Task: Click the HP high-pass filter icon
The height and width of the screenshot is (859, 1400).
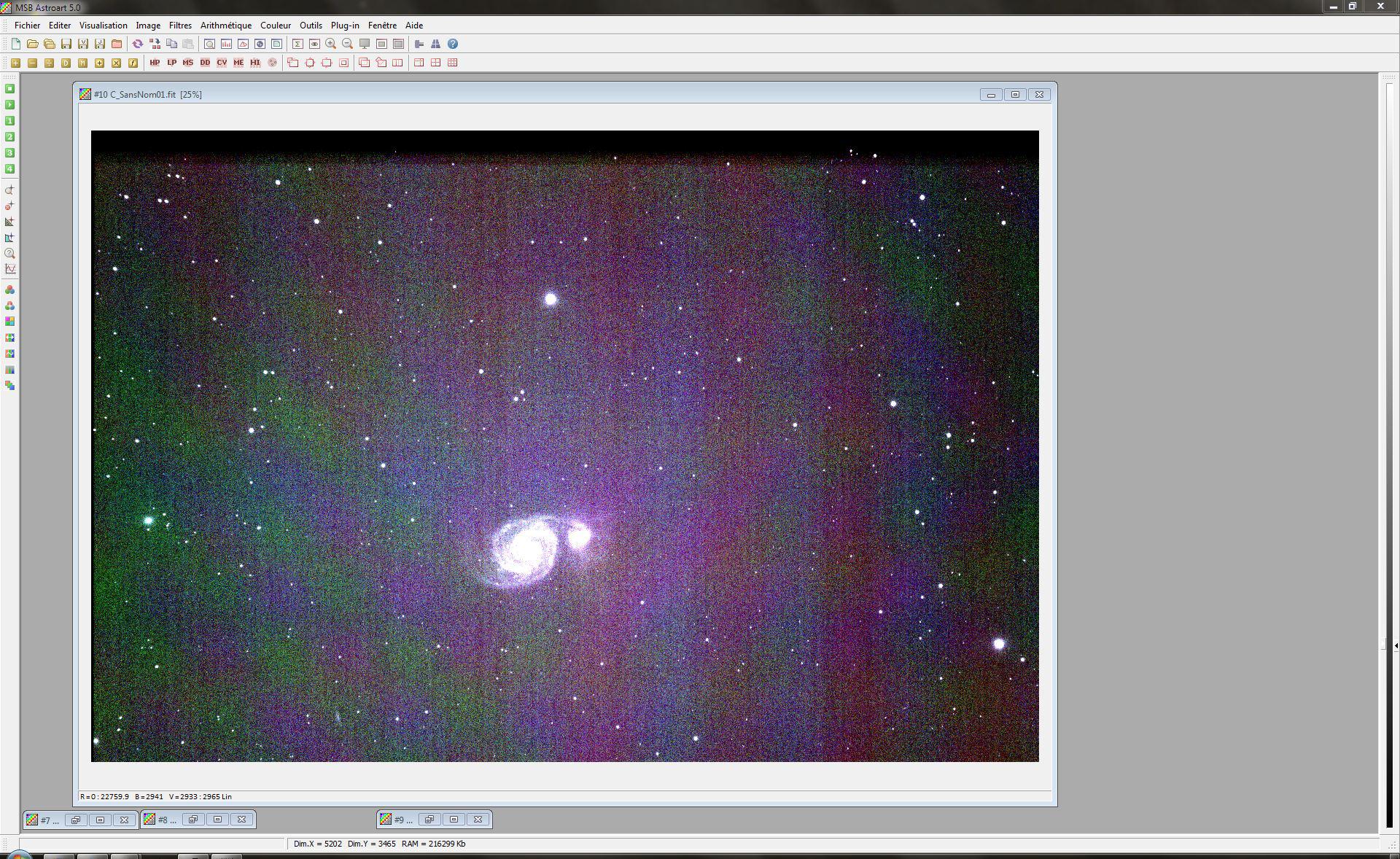Action: click(x=155, y=63)
